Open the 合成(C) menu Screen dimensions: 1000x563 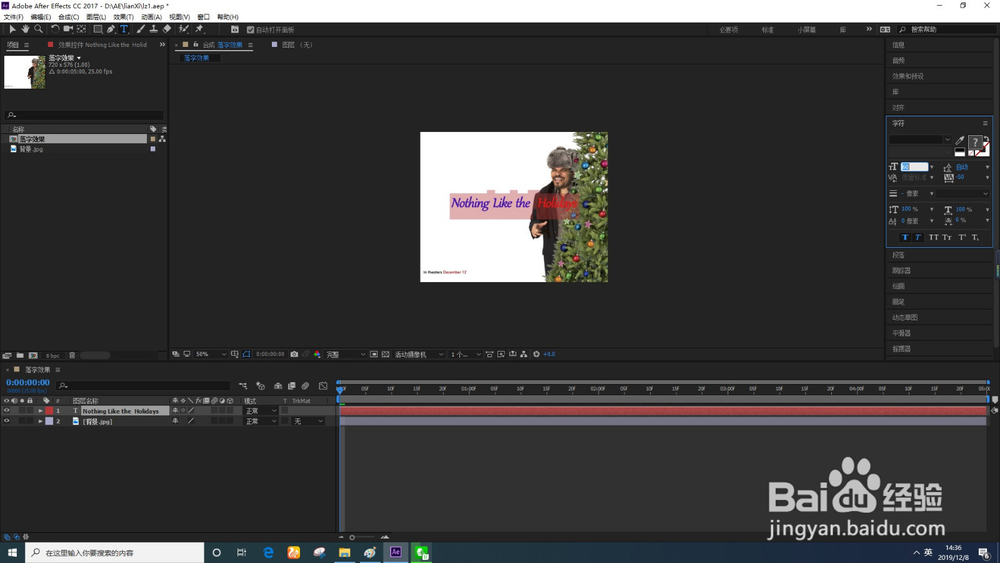click(68, 17)
